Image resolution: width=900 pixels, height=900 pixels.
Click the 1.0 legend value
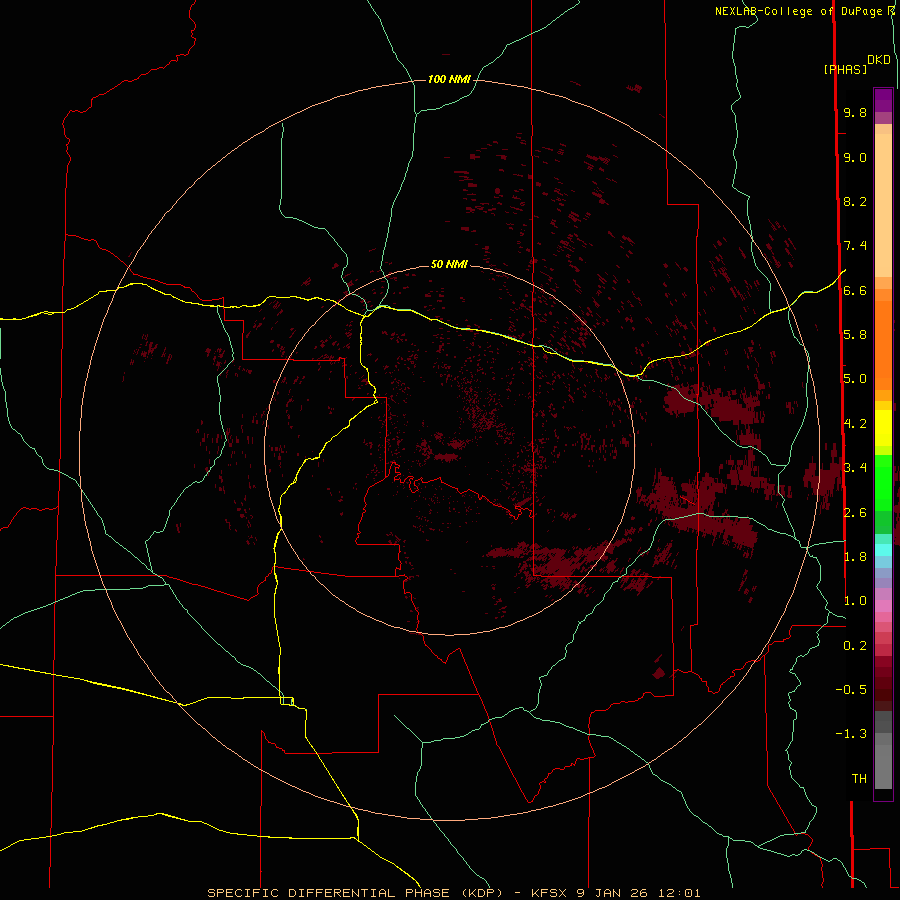click(x=855, y=601)
